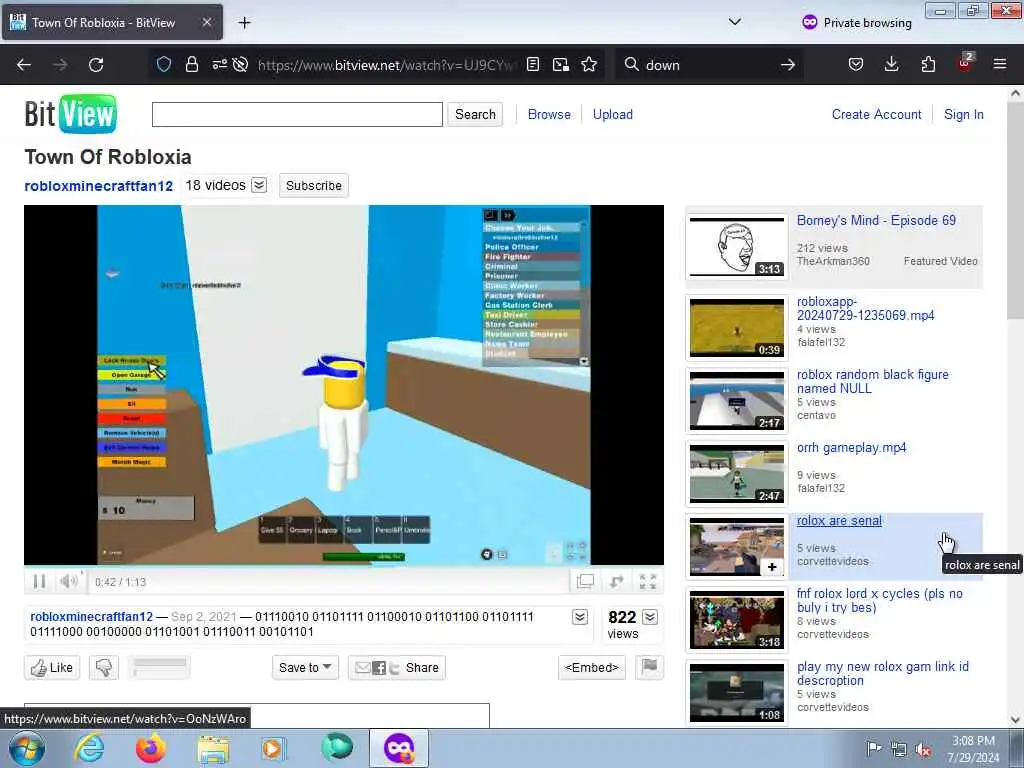The width and height of the screenshot is (1024, 768).
Task: Click the Borney's Mind video thumbnail
Action: (737, 247)
